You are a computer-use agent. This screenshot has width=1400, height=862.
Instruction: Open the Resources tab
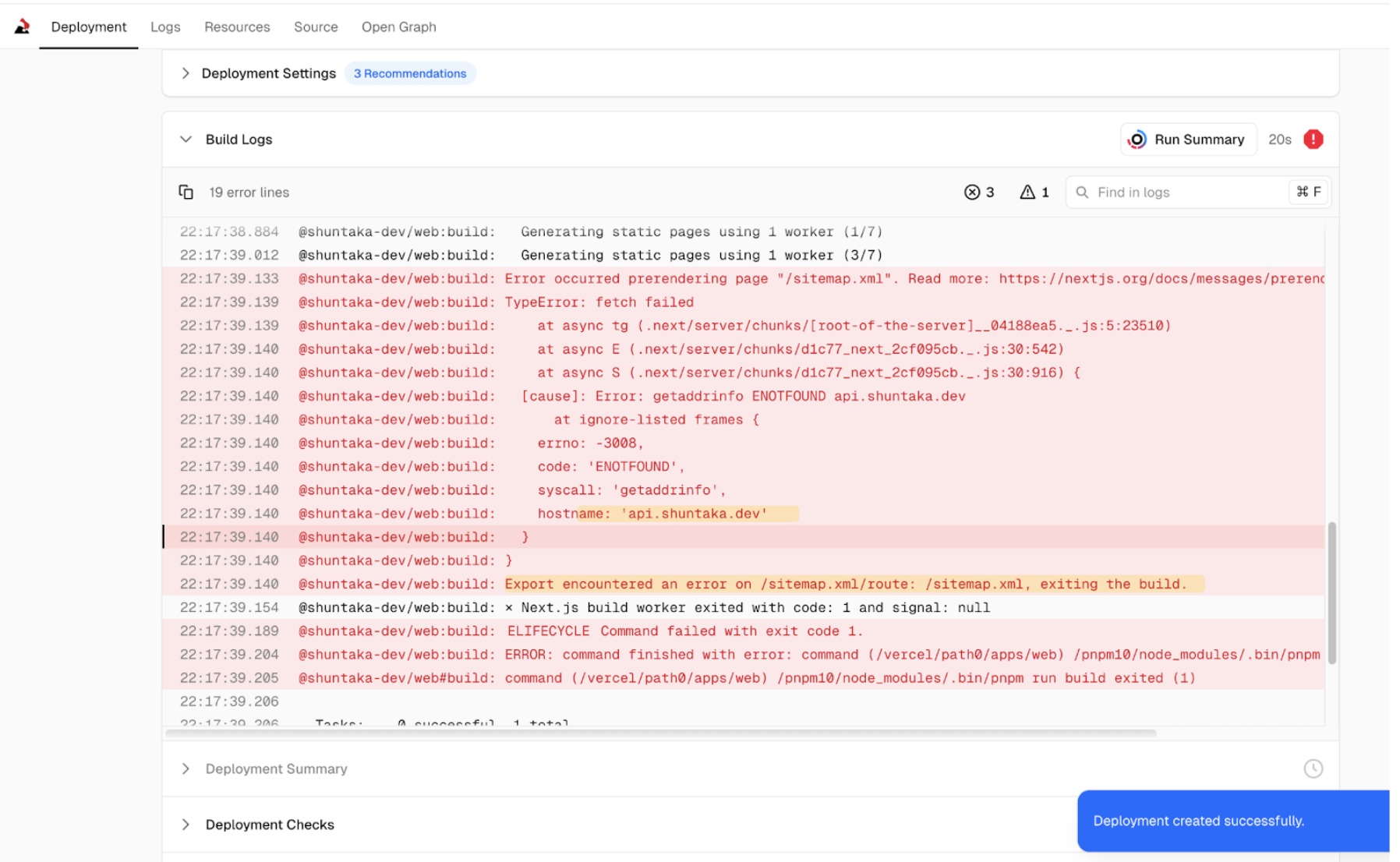(x=237, y=26)
